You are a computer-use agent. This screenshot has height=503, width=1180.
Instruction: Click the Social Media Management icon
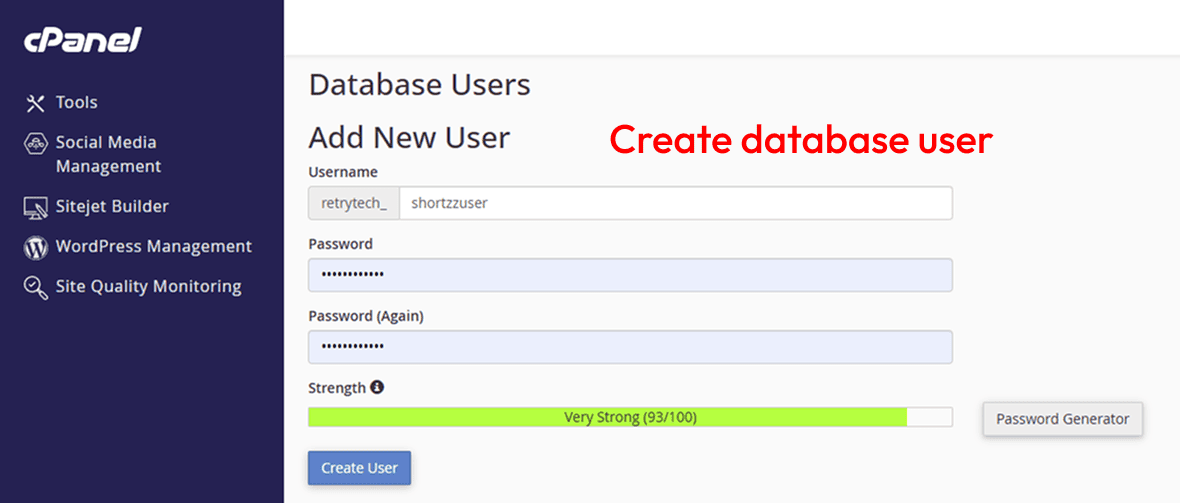36,143
